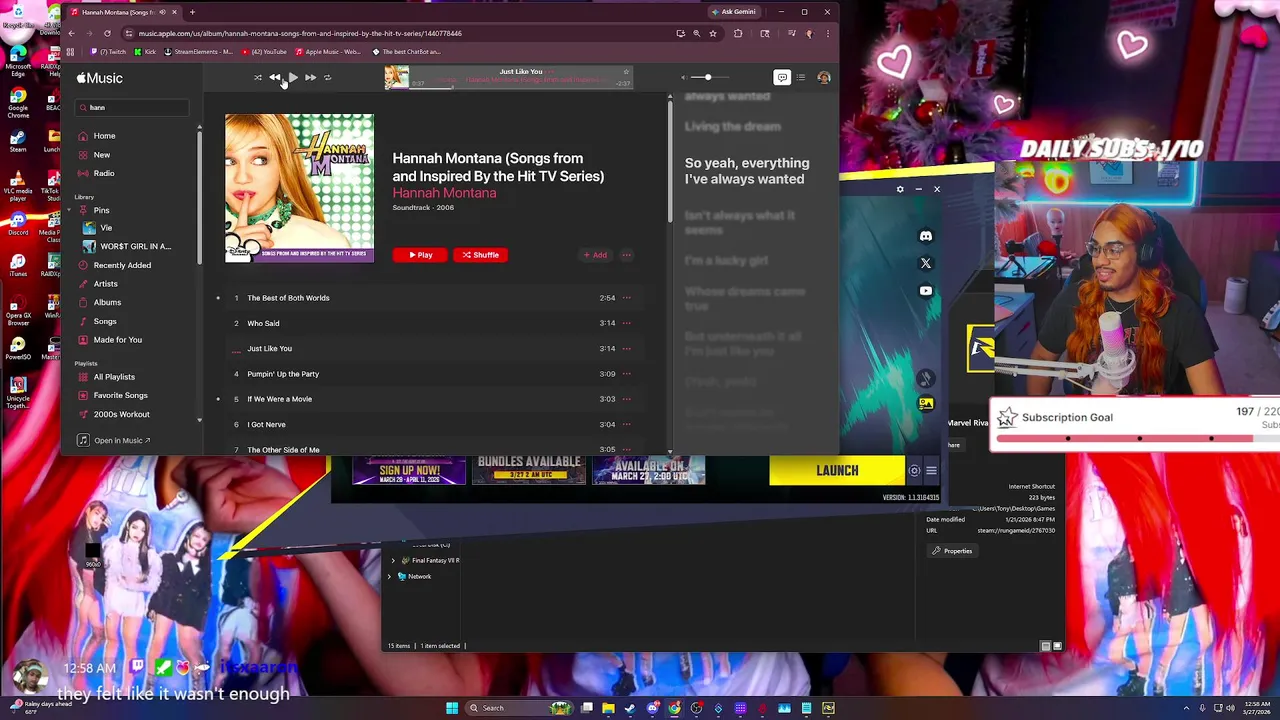
Task: Toggle shuffle in the Apple Music player bar
Action: click(258, 77)
